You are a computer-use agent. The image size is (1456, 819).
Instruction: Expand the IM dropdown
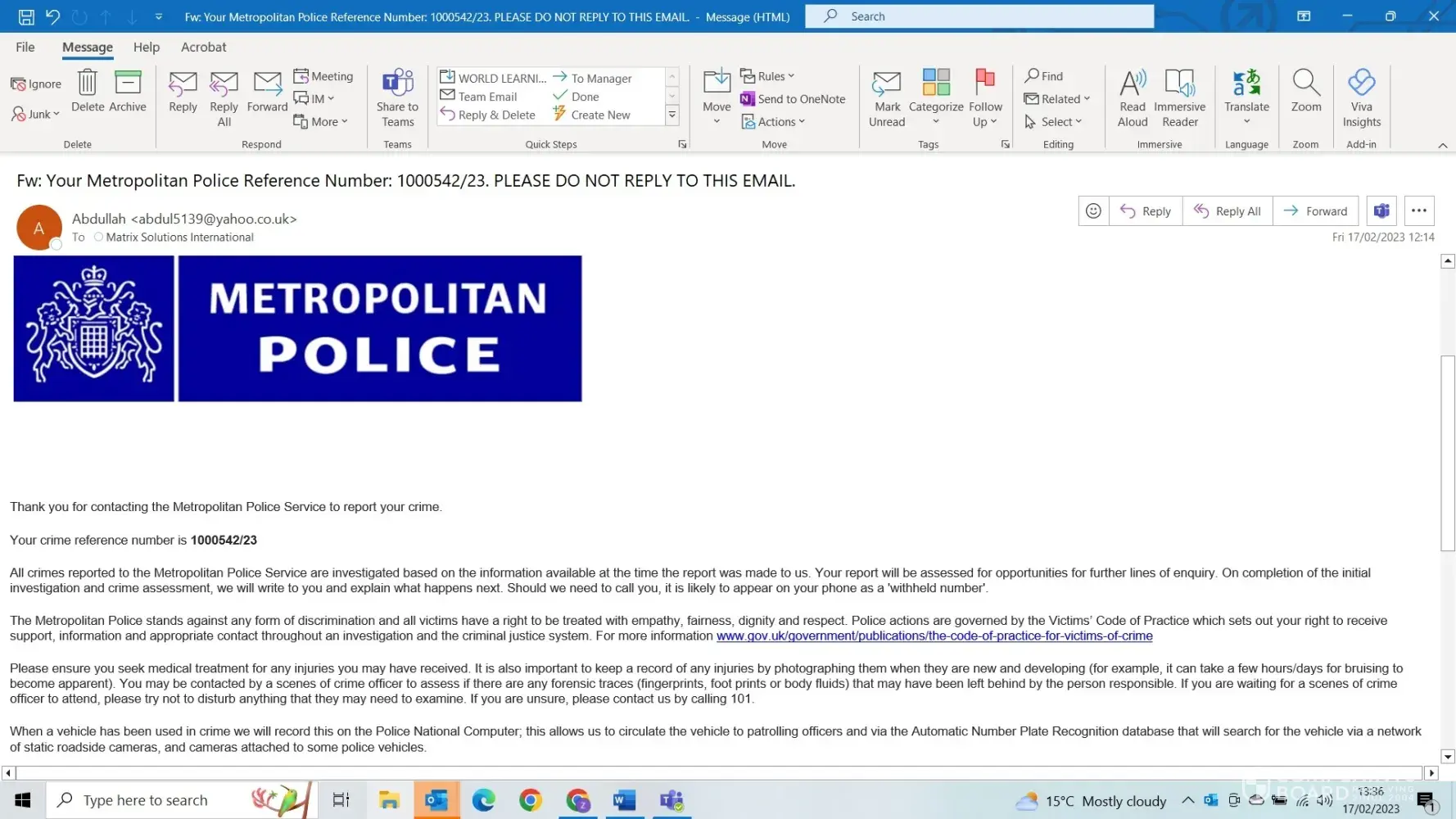[314, 99]
